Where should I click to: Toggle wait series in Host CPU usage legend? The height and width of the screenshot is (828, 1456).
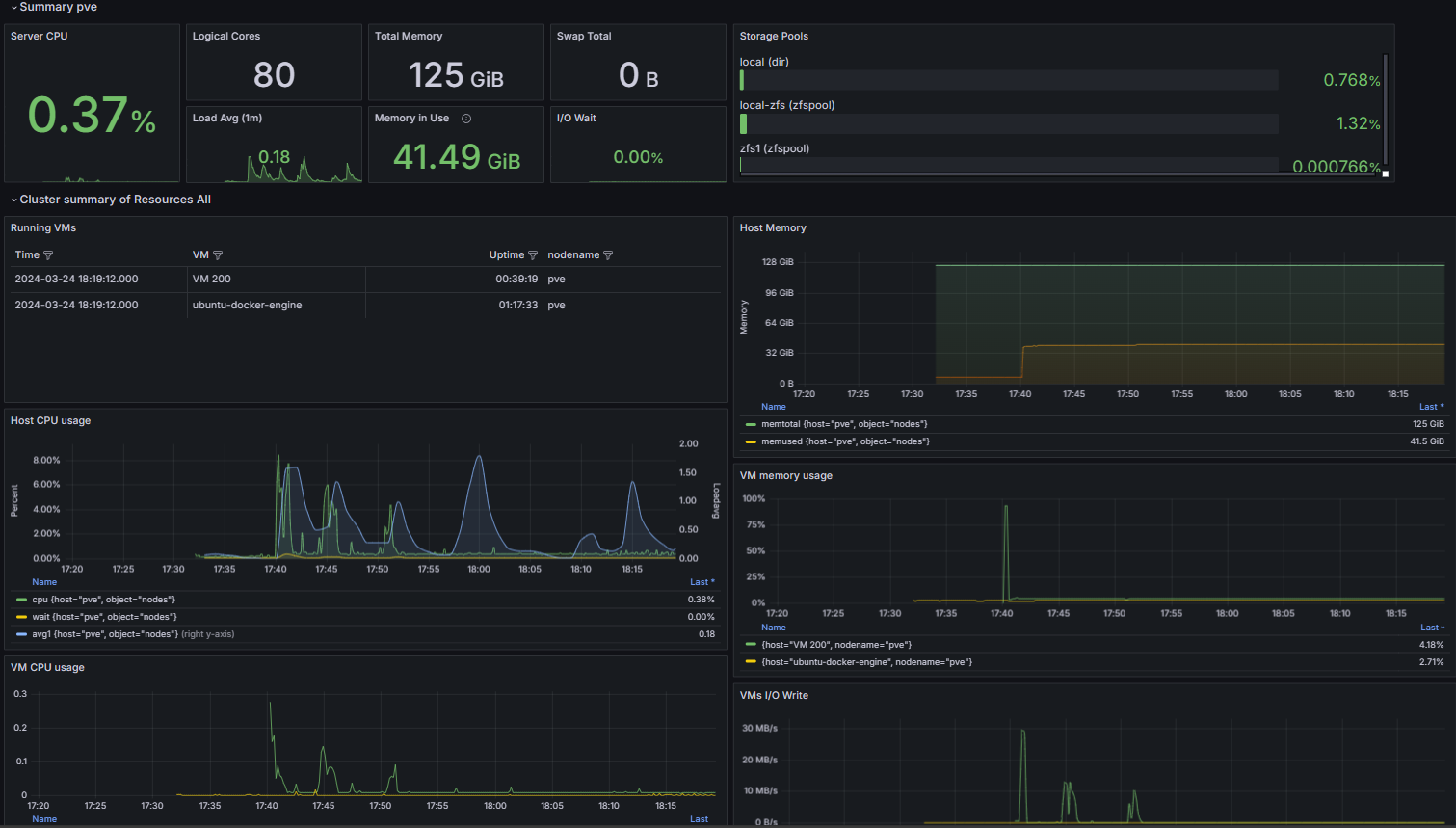[x=104, y=617]
